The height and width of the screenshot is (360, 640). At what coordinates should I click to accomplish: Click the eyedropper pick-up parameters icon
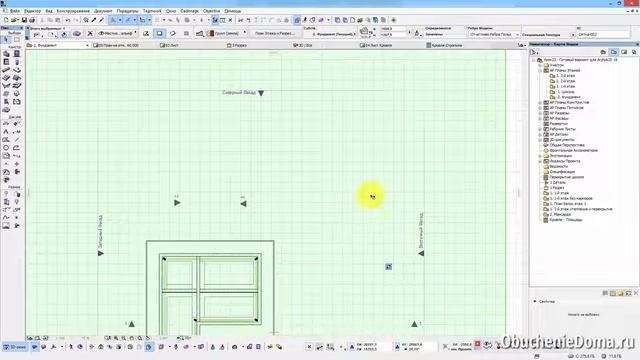coord(93,20)
